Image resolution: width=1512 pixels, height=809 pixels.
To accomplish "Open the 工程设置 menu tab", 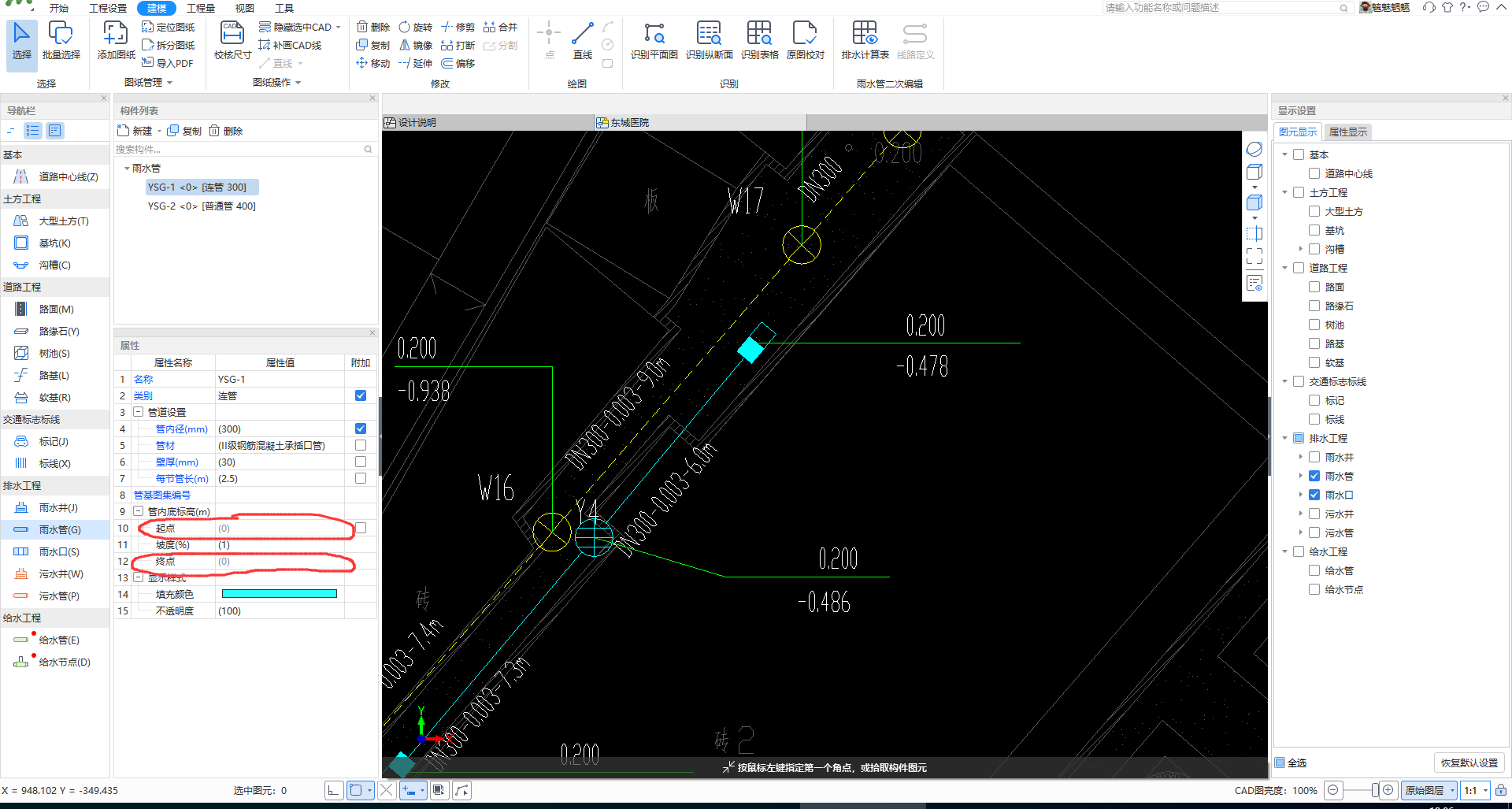I will pos(108,8).
